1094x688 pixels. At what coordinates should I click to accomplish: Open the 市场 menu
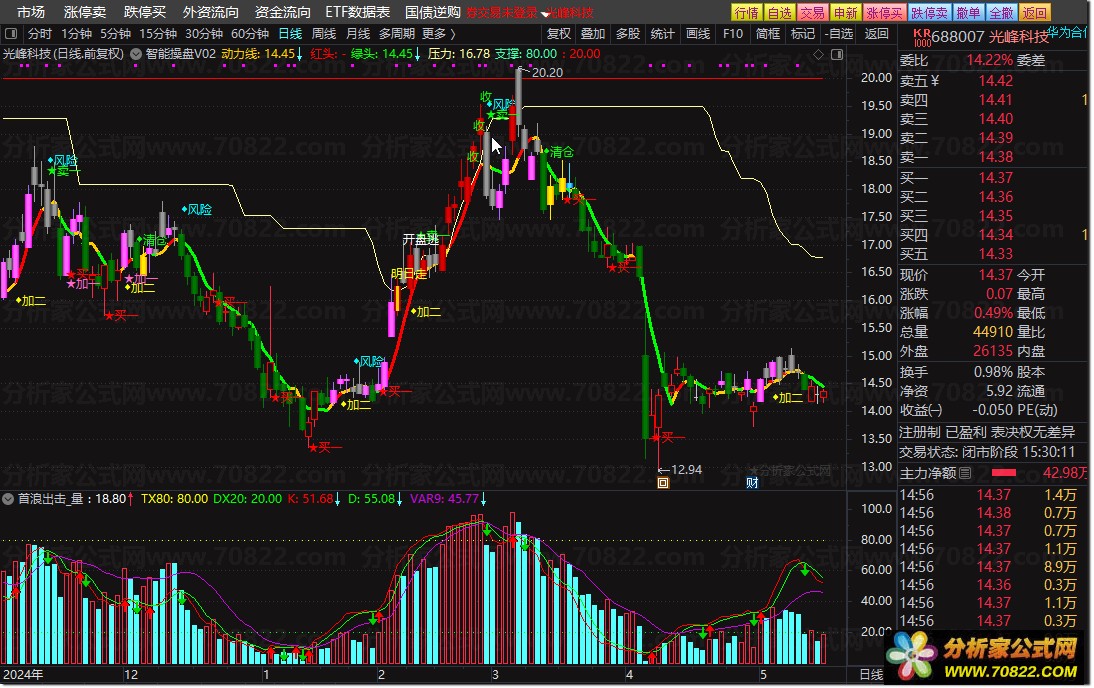pos(31,12)
